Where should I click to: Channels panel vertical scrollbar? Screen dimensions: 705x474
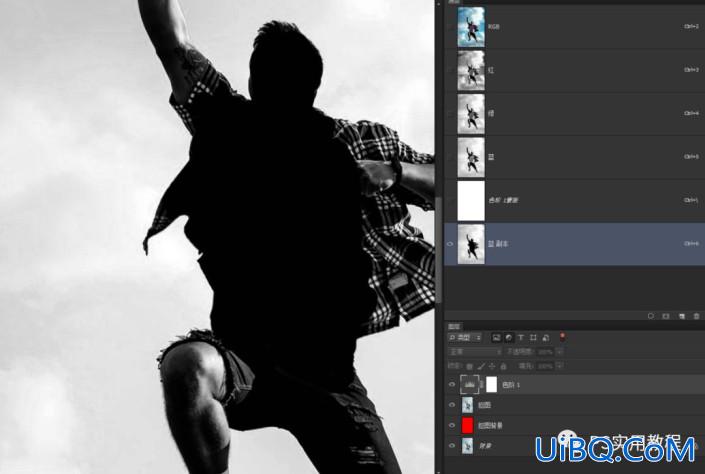click(439, 250)
